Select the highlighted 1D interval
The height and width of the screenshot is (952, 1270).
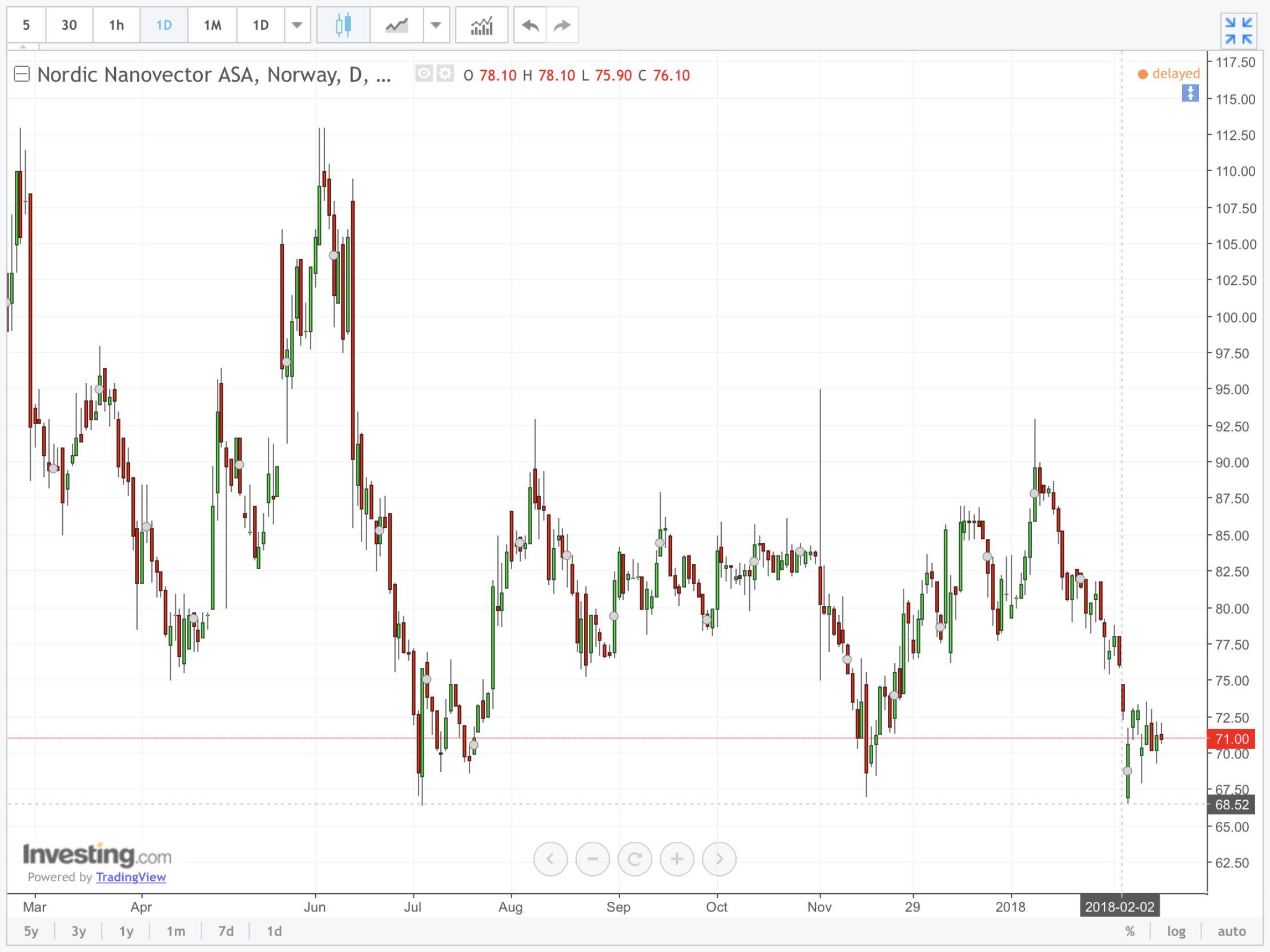[x=164, y=25]
